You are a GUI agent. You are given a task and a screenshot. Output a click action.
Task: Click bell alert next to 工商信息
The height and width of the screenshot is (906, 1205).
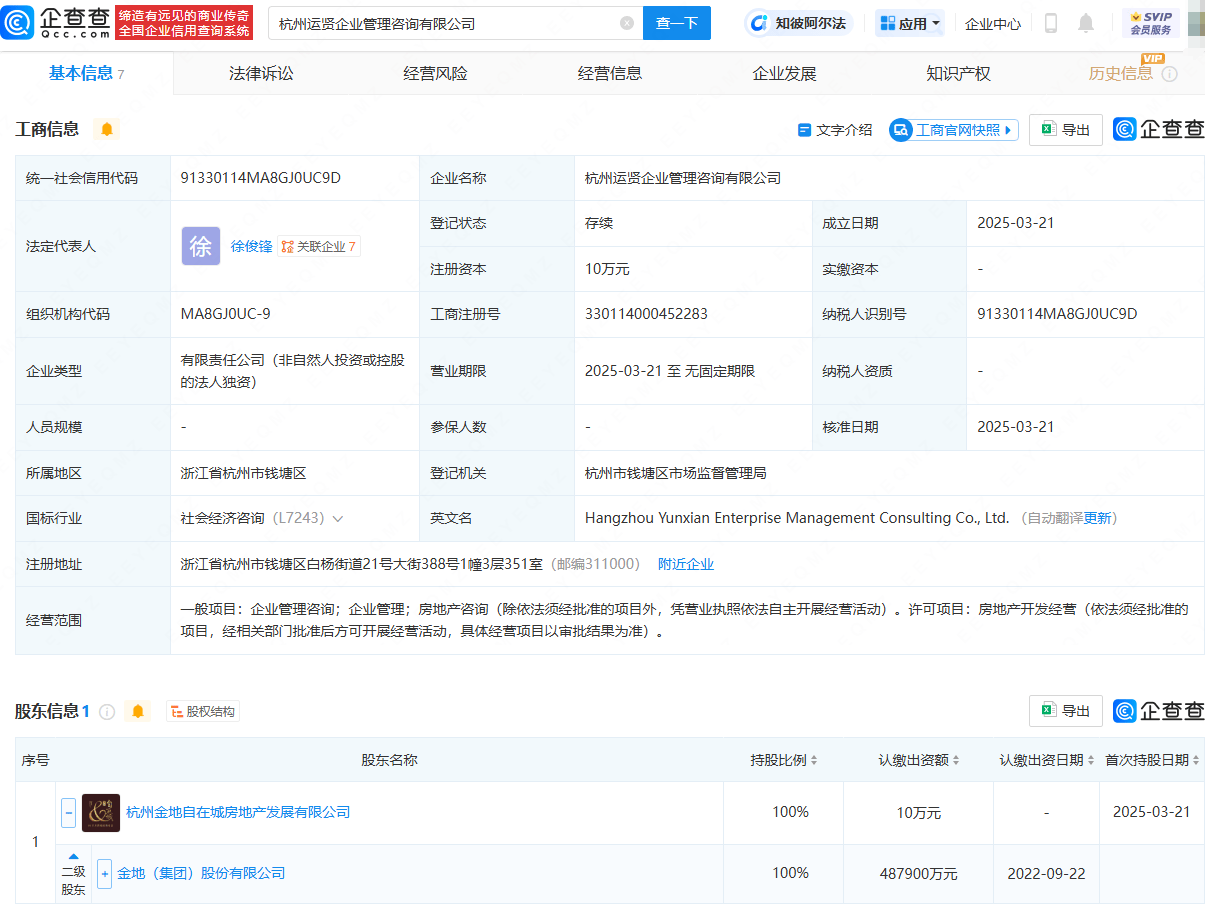(x=107, y=129)
